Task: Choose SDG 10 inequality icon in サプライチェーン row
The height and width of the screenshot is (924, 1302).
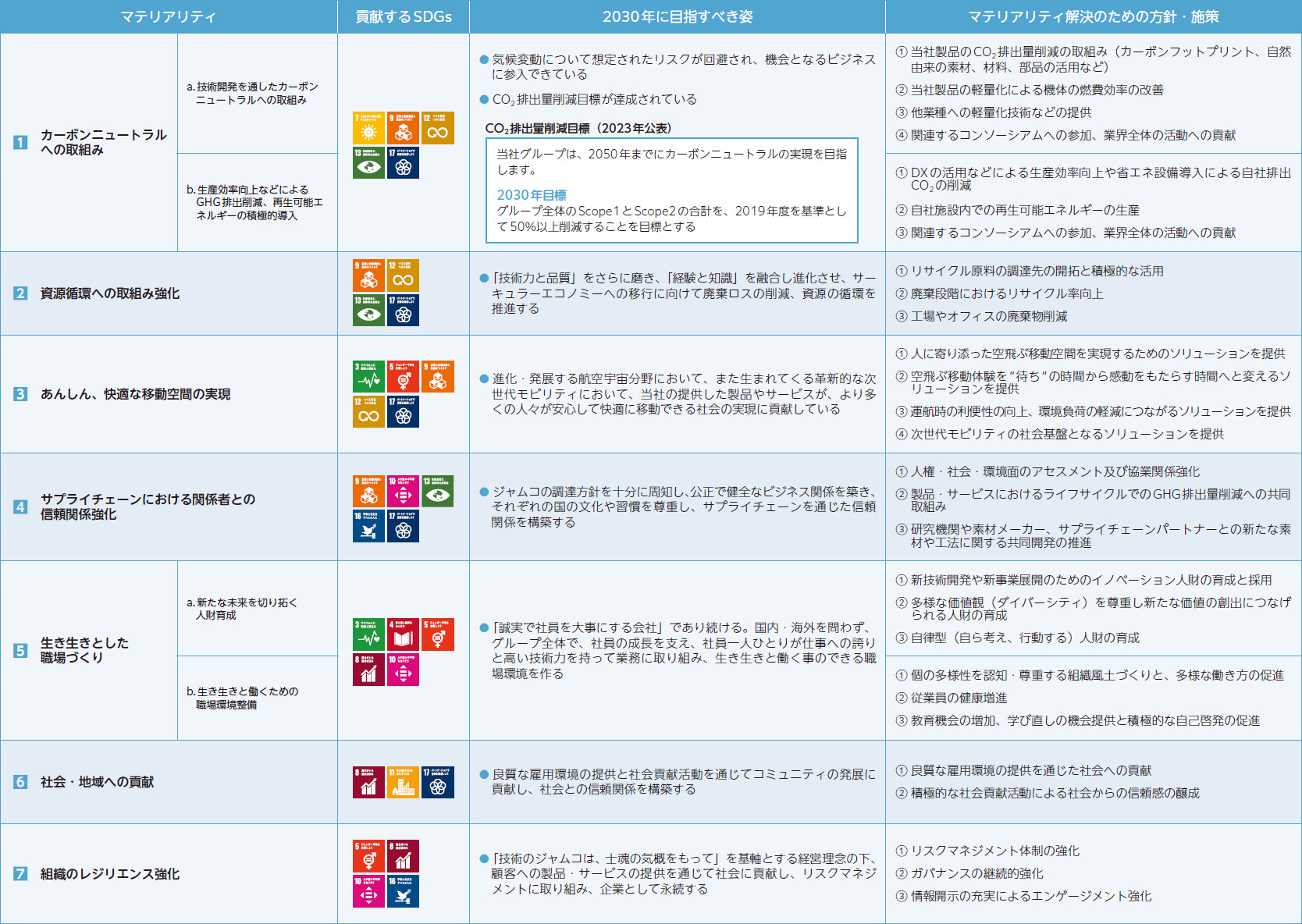Action: (403, 491)
